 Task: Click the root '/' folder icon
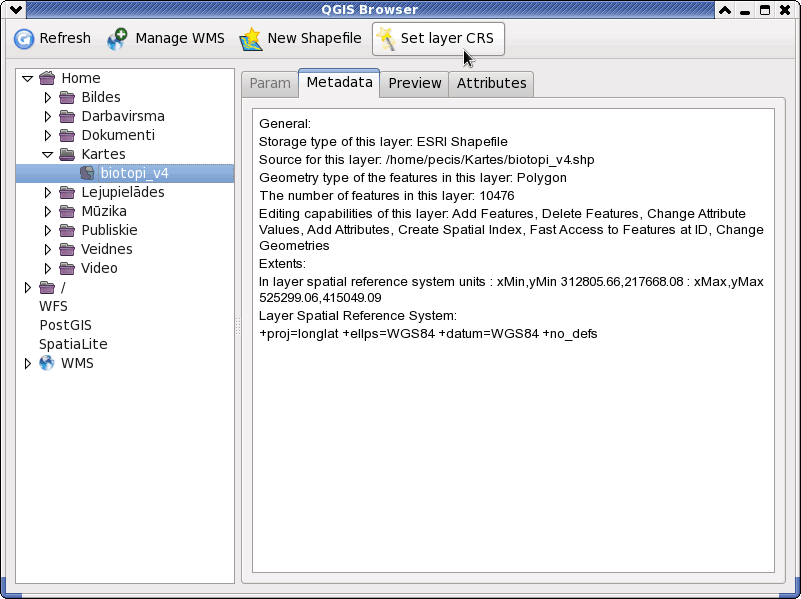[x=47, y=287]
